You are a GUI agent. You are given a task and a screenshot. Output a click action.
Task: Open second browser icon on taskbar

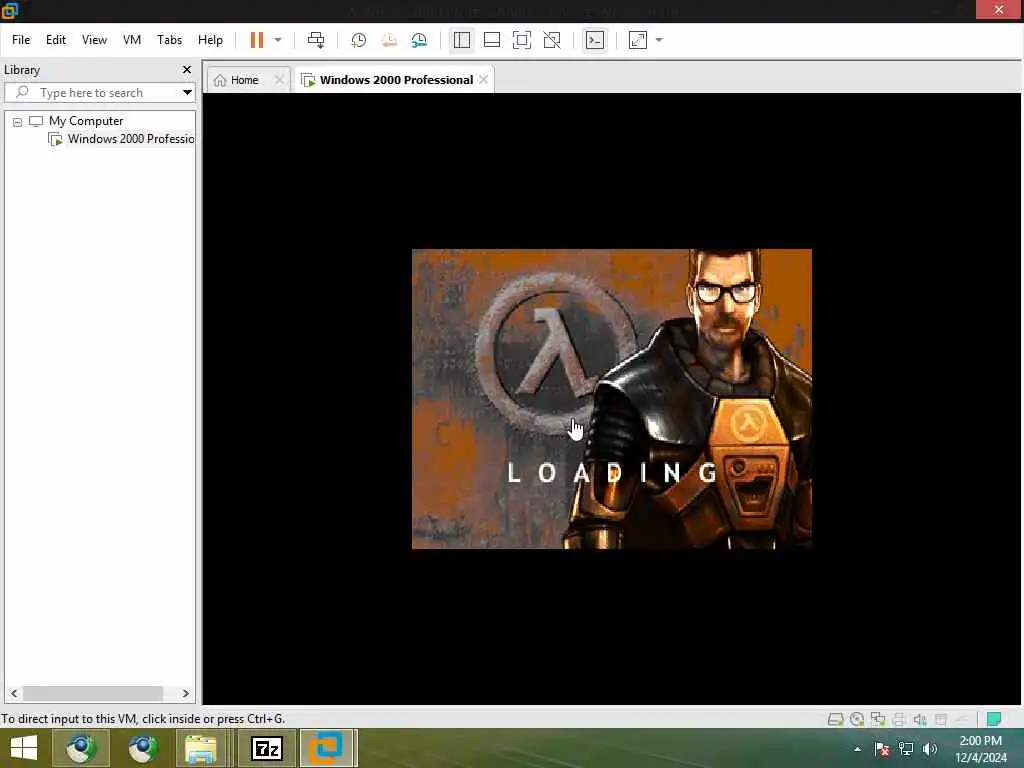(x=142, y=748)
